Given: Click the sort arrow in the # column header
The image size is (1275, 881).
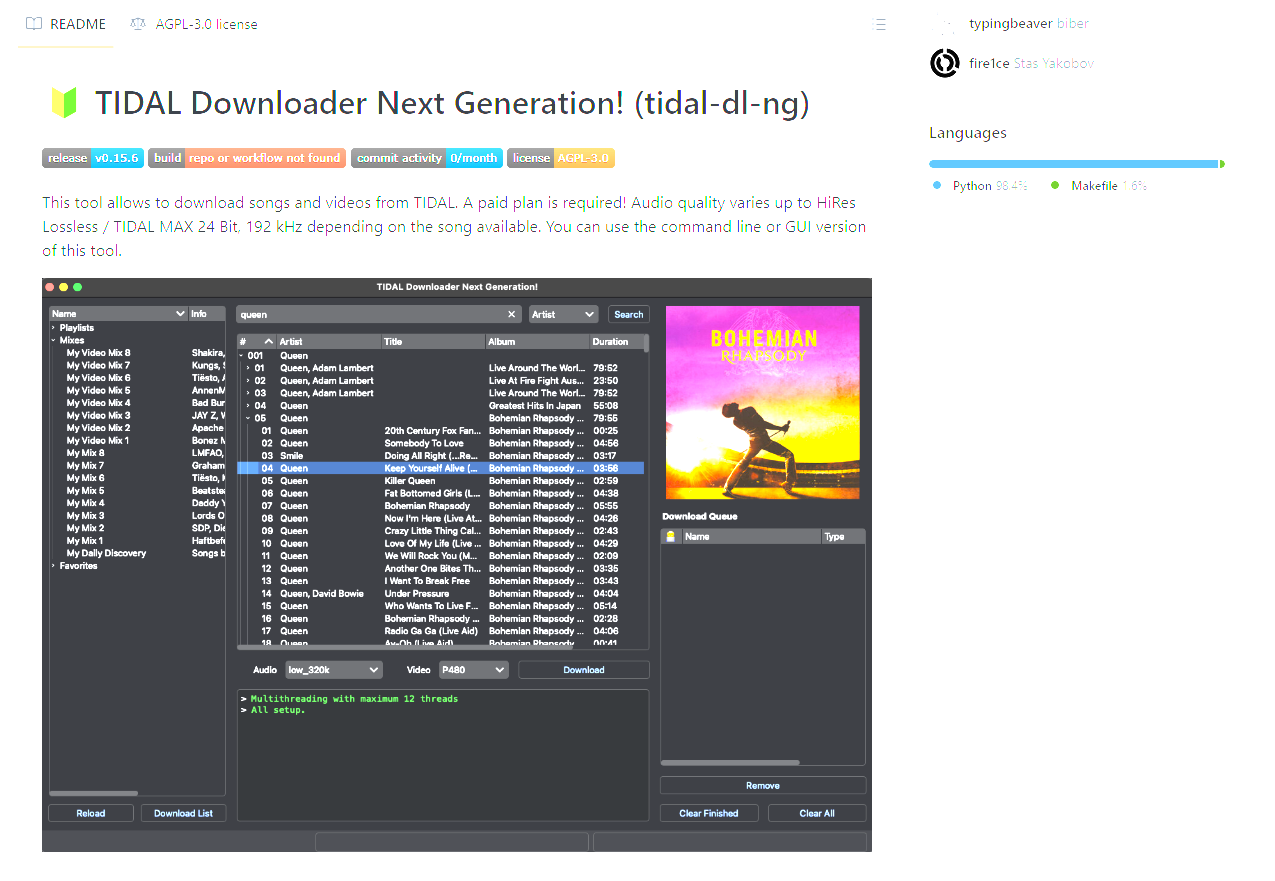Looking at the screenshot, I should click(x=268, y=342).
